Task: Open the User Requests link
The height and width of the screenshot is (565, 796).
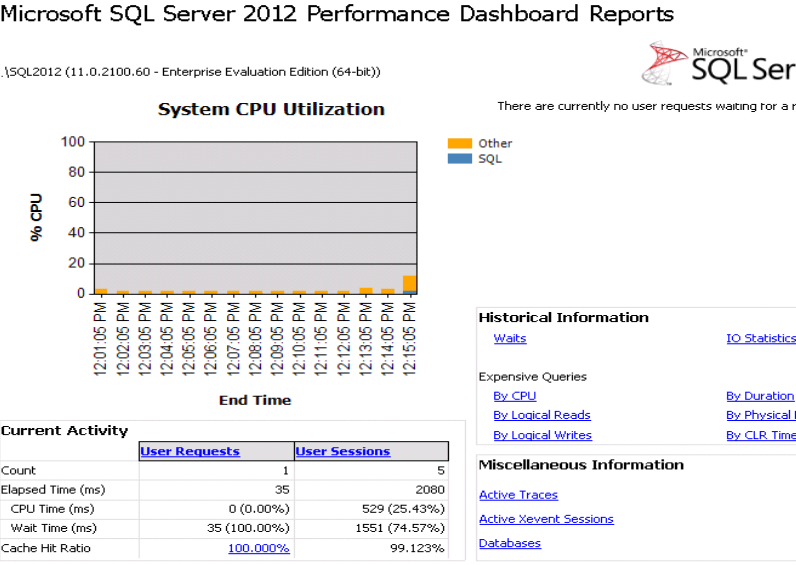Action: coord(190,451)
